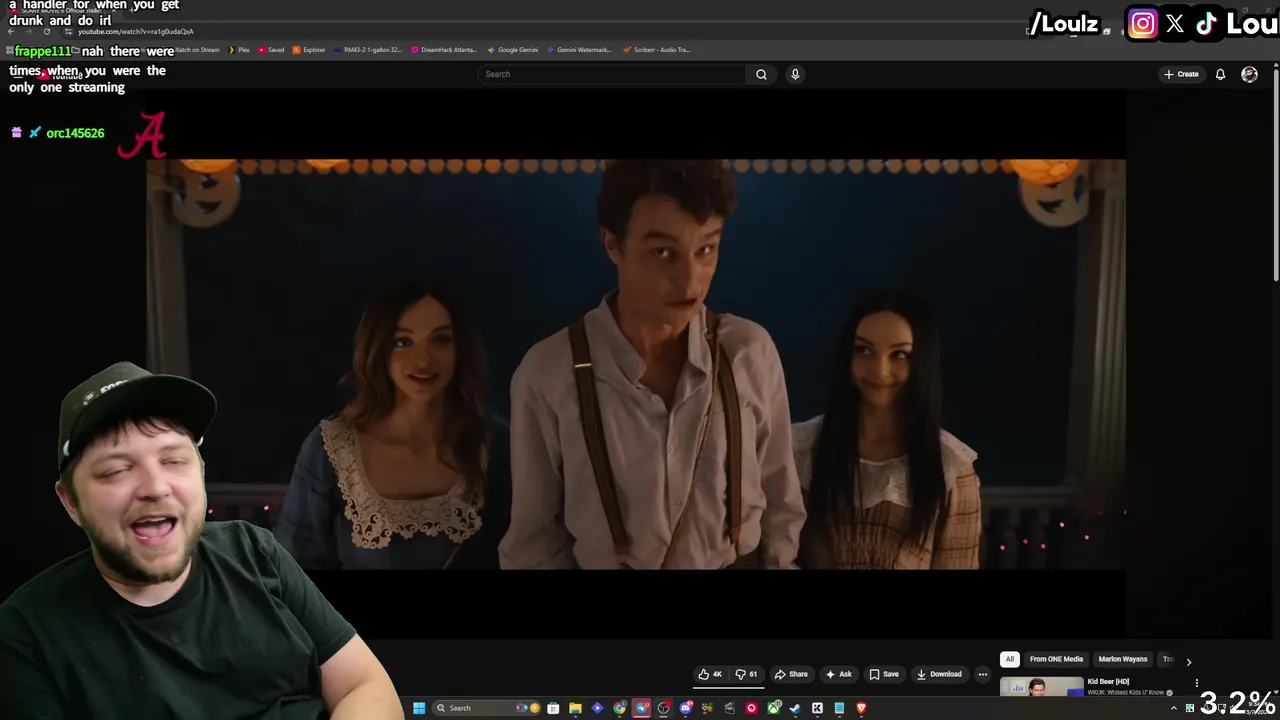
Task: Open the Microsoft Store taskbar icon
Action: [x=553, y=708]
